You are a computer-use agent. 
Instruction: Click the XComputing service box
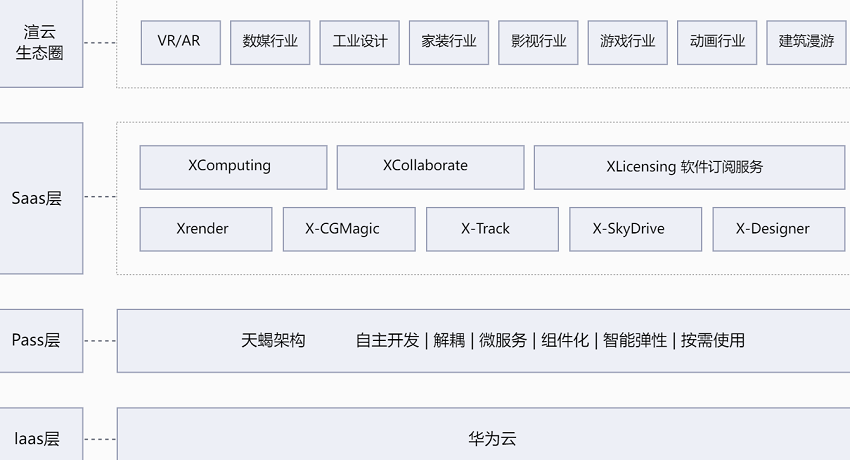tap(233, 167)
